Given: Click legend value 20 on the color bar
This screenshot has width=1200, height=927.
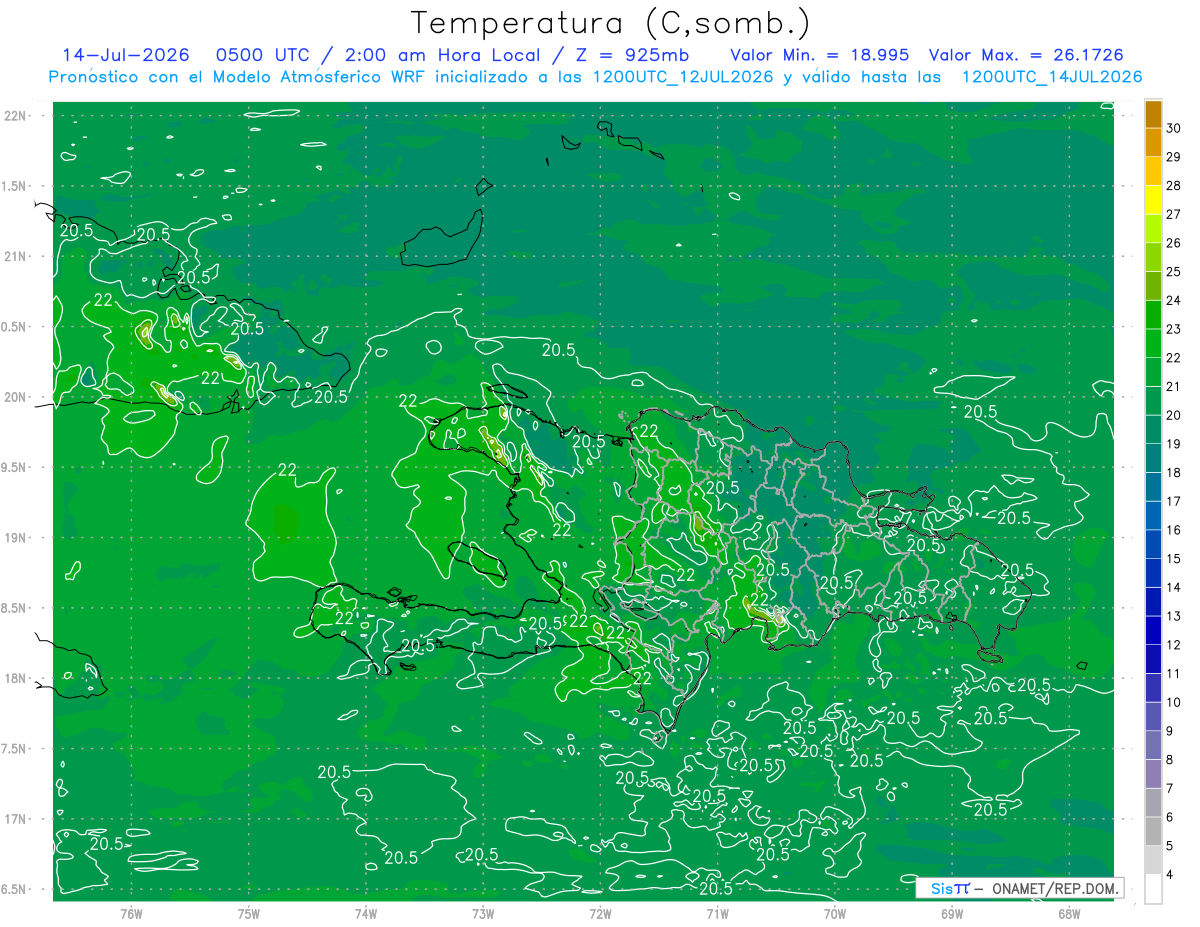Looking at the screenshot, I should point(1174,415).
